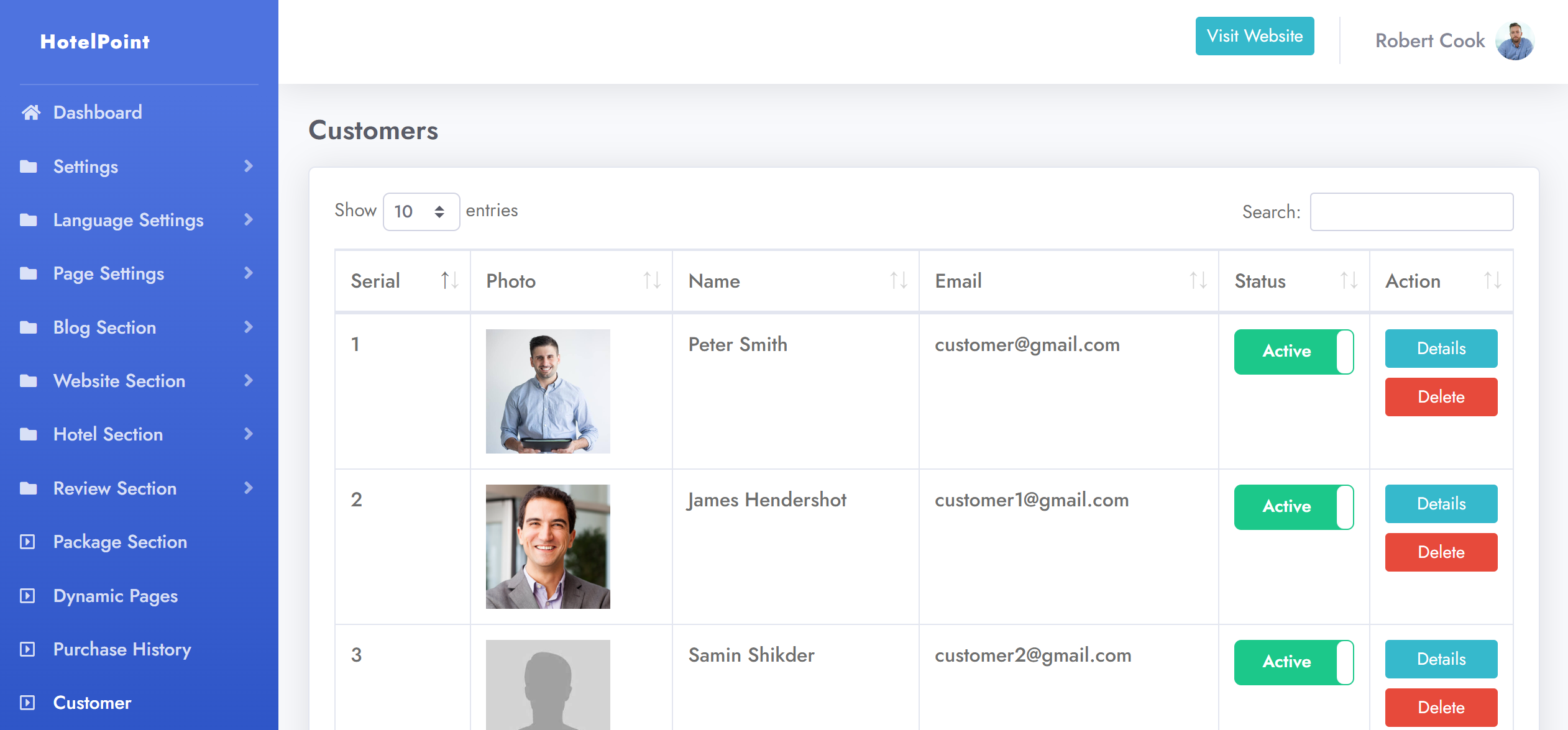Viewport: 1568px width, 730px height.
Task: Open the show entries count dropdown
Action: [421, 212]
